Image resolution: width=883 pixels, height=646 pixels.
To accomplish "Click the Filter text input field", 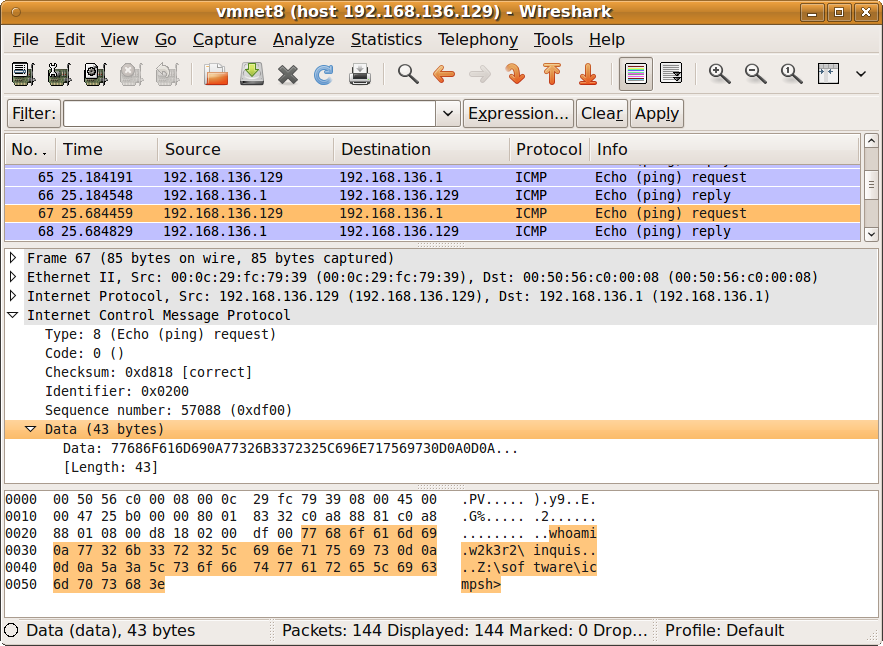I will tap(249, 114).
